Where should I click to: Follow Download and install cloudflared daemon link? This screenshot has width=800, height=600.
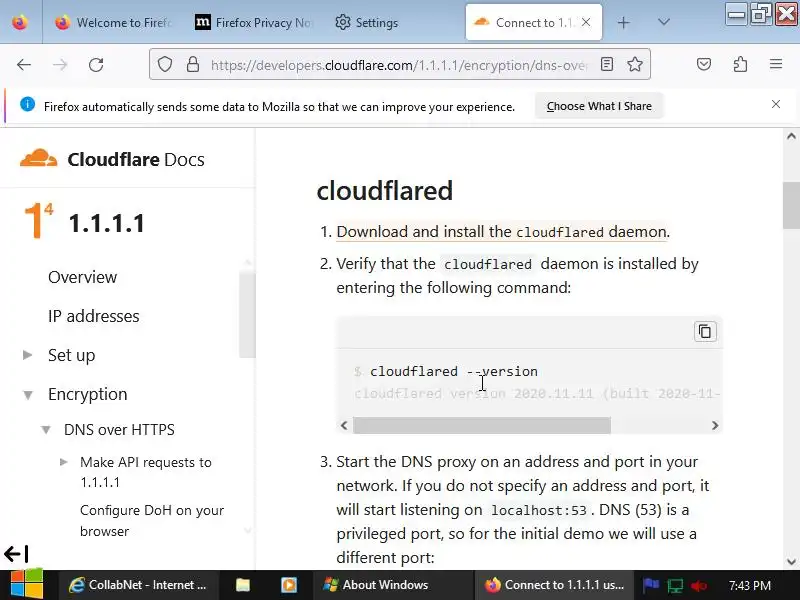point(502,232)
